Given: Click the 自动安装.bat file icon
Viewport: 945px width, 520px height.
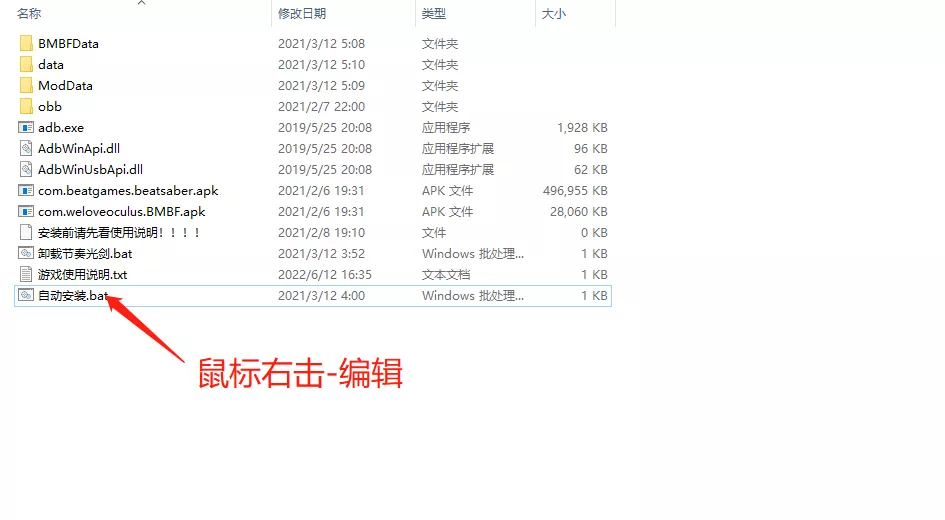Looking at the screenshot, I should click(26, 295).
